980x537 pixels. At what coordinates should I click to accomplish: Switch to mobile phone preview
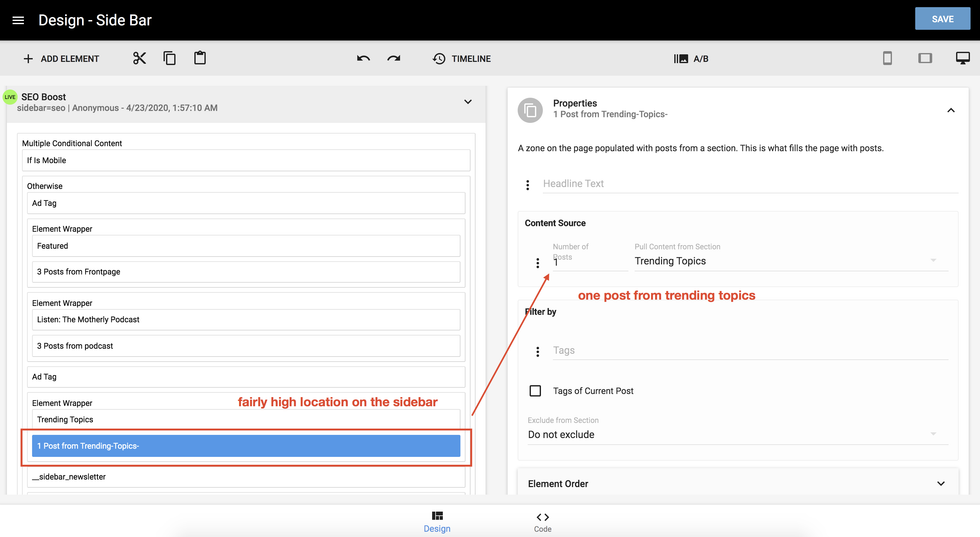click(x=887, y=58)
